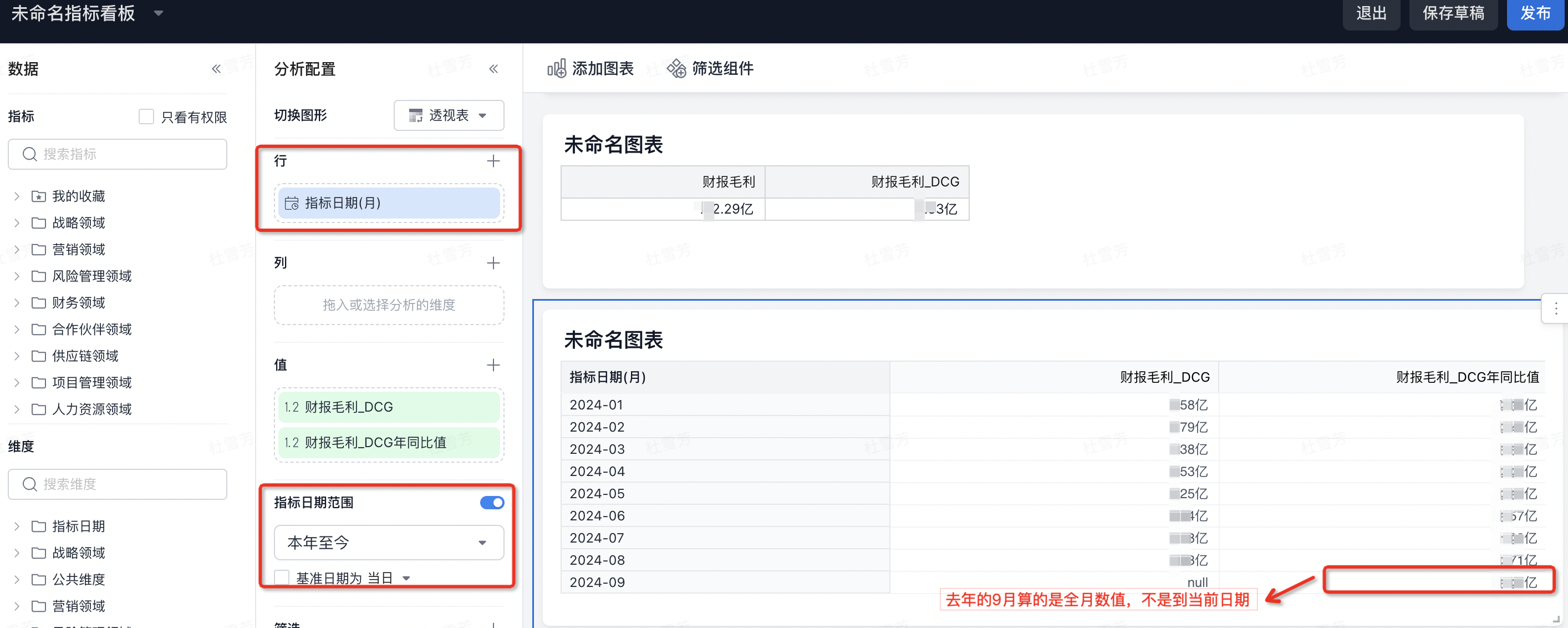Click the plus icon in 行 section

coord(493,161)
